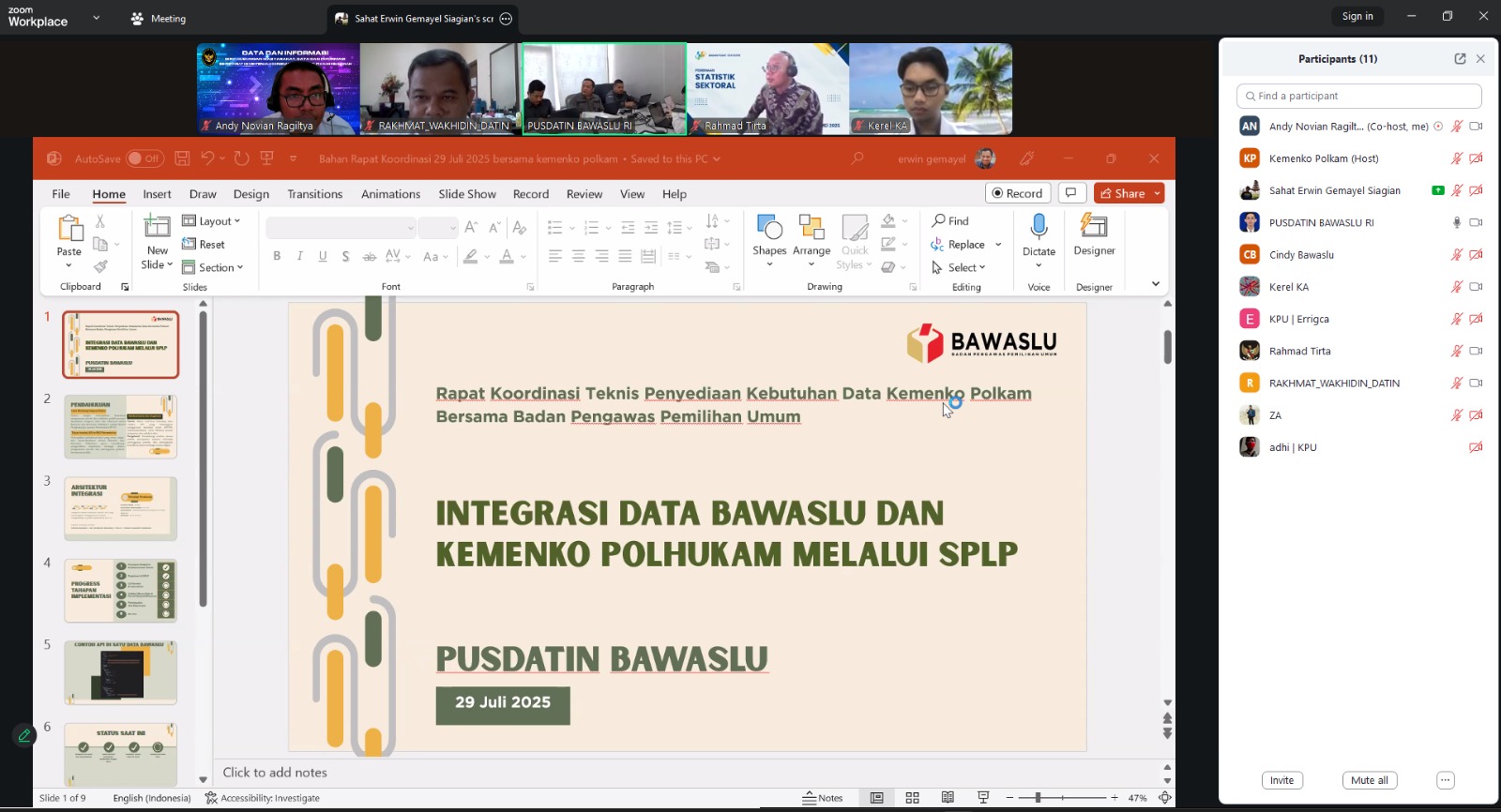Click Increase Font Size icon
The image size is (1501, 812).
tap(471, 227)
